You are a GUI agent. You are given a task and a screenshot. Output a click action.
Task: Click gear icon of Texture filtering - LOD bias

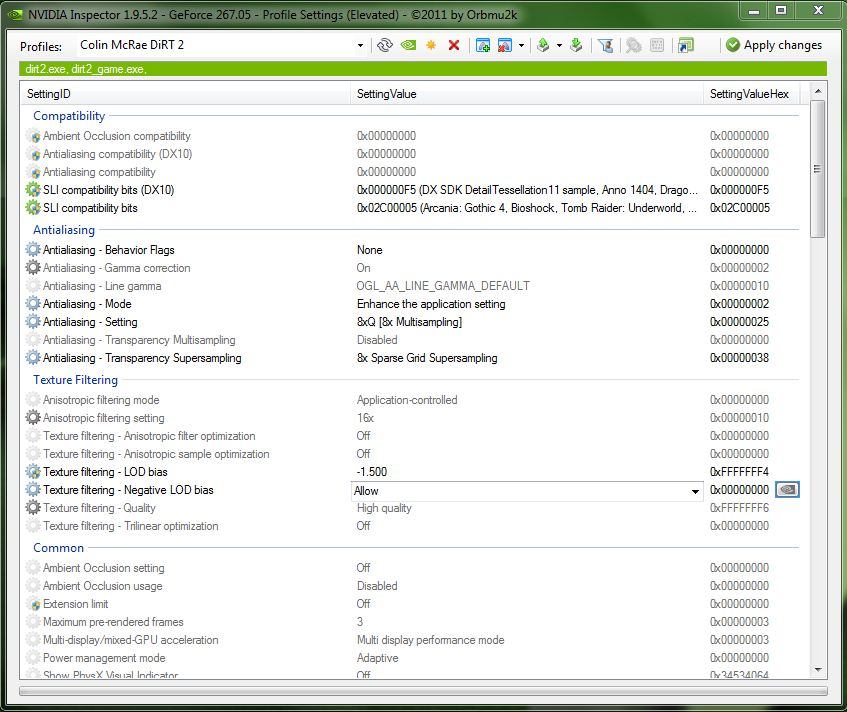33,472
